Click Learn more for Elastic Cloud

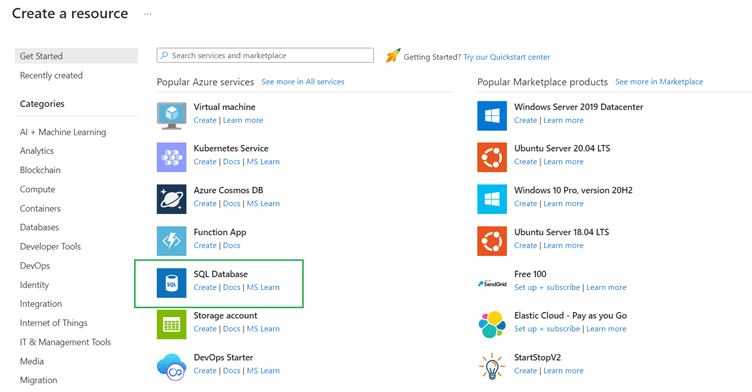point(606,329)
